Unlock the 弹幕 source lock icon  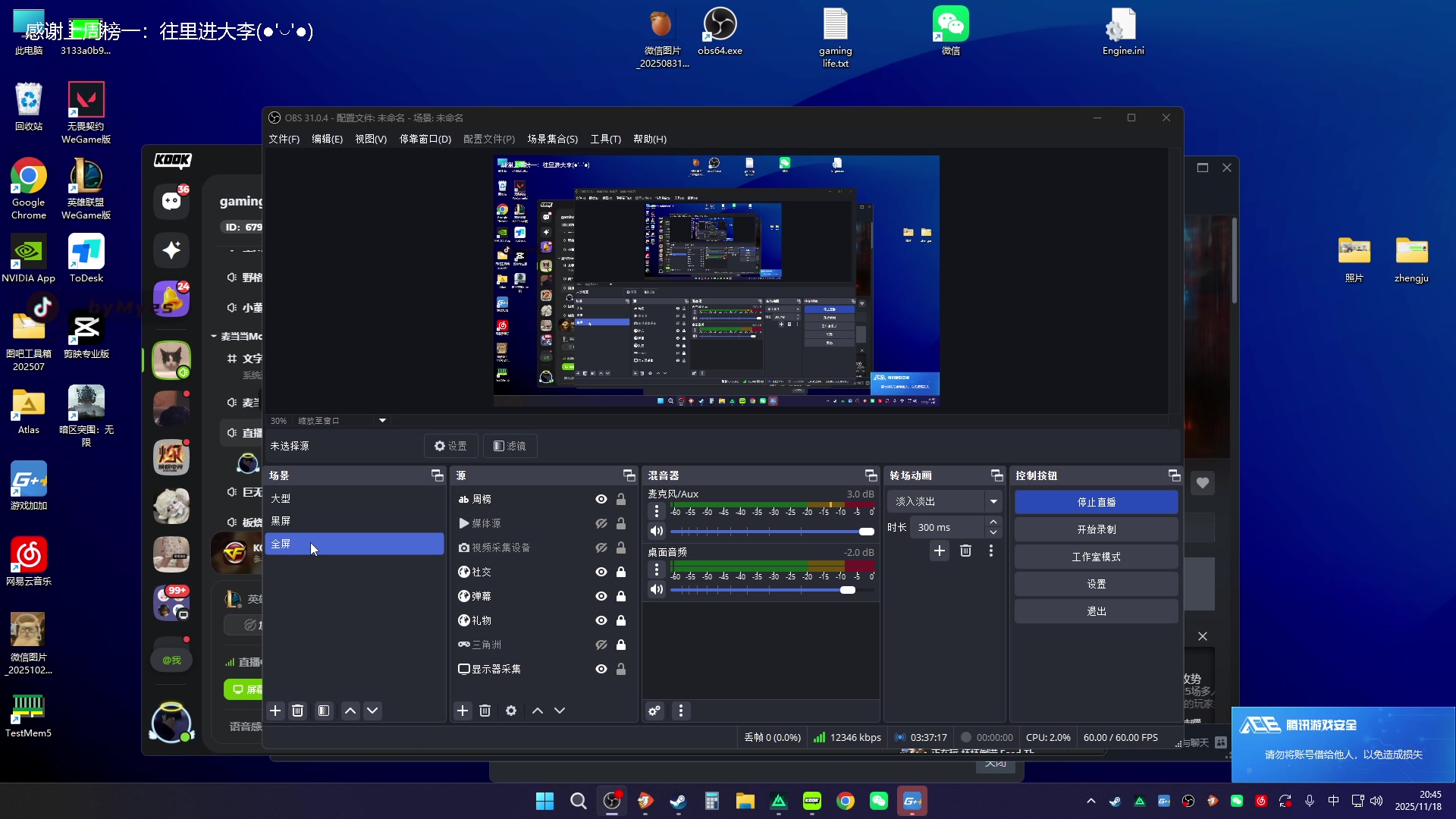[621, 596]
